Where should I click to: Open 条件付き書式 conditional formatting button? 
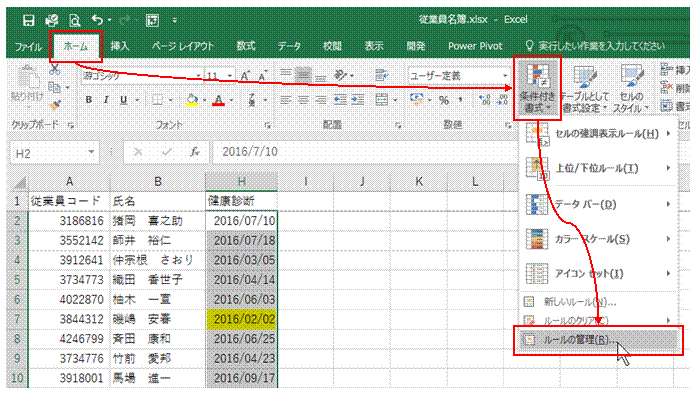[x=537, y=88]
